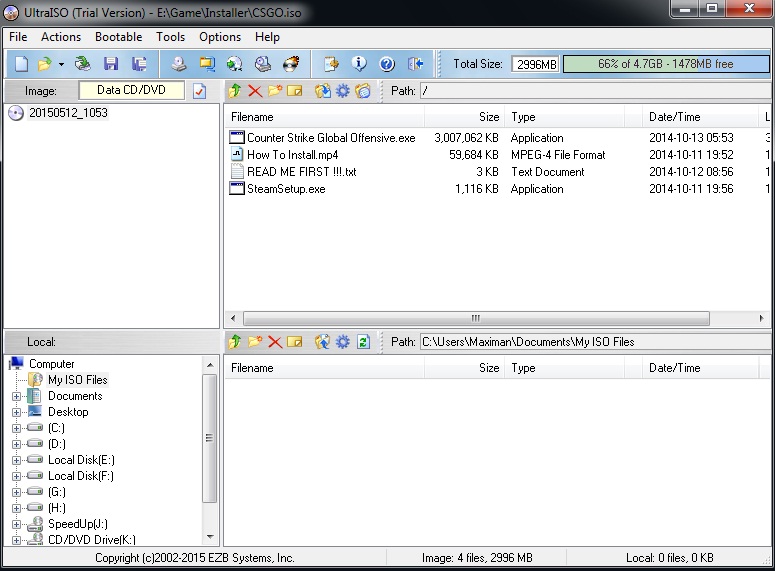Select SteamSetup.exe file

click(x=286, y=189)
